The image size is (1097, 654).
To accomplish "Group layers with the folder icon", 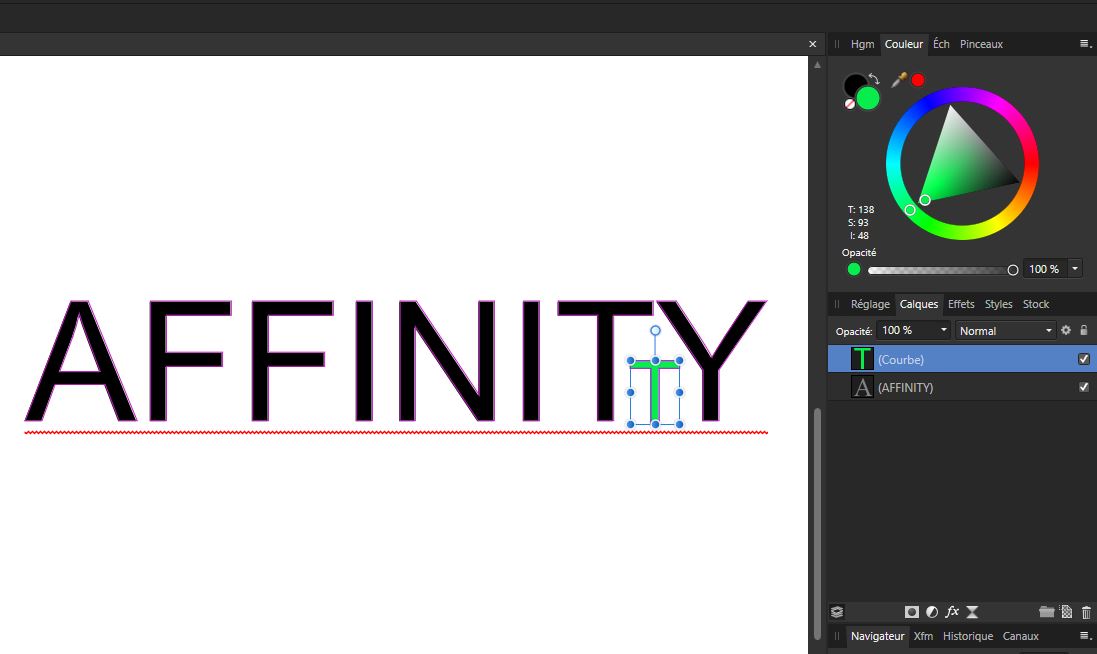I will click(1047, 612).
